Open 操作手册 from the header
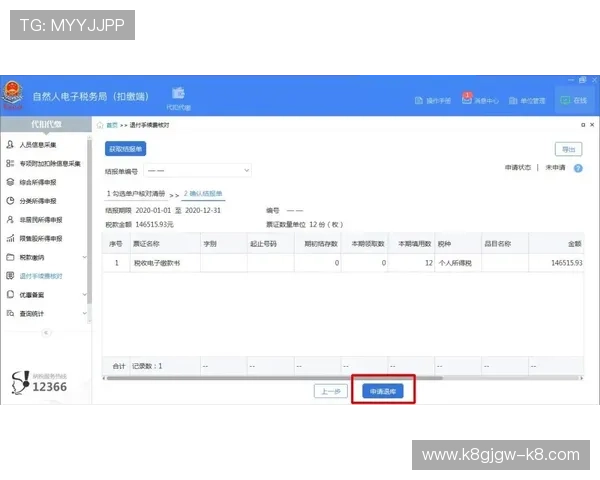600x480 pixels. coord(432,101)
